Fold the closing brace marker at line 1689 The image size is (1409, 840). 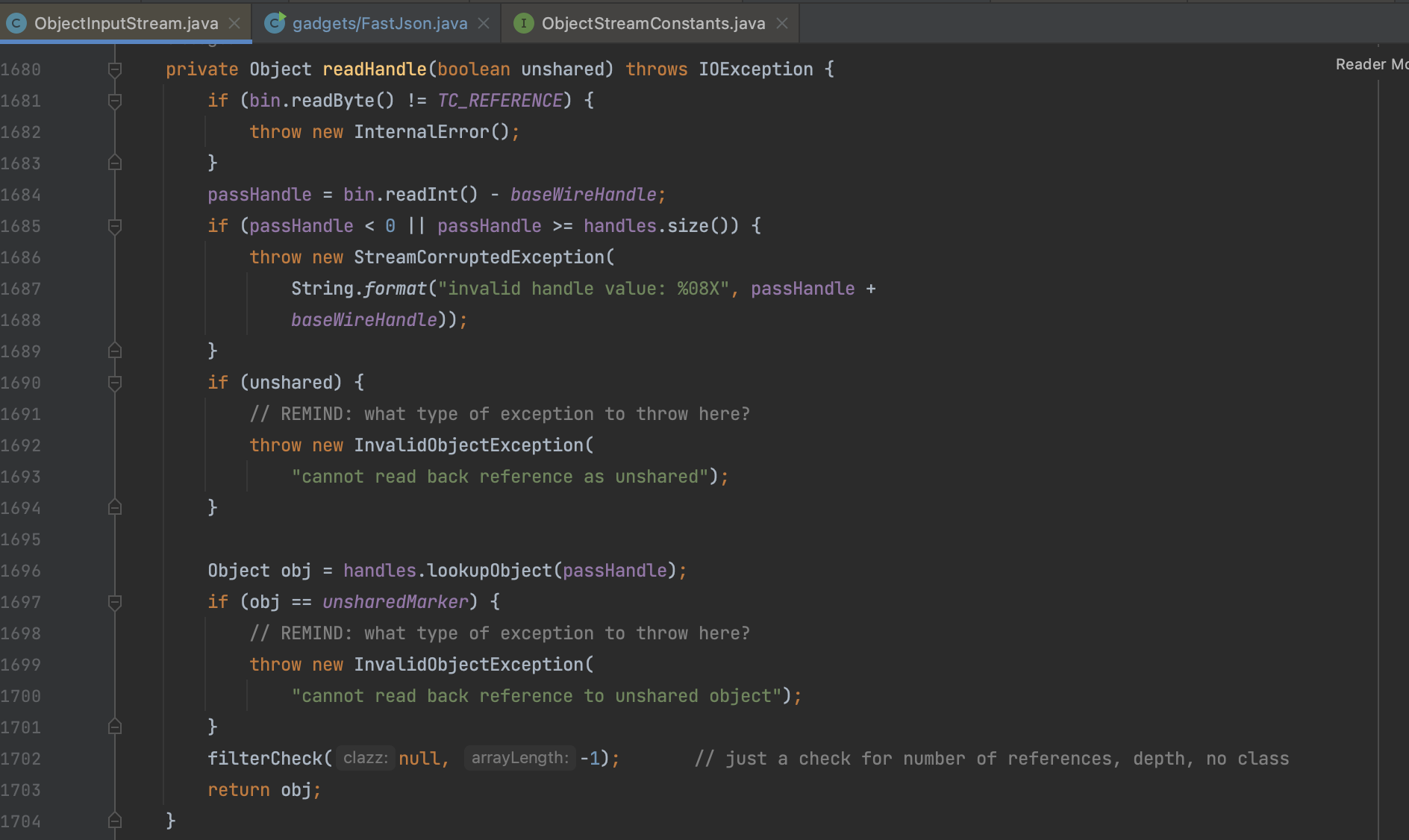(115, 351)
